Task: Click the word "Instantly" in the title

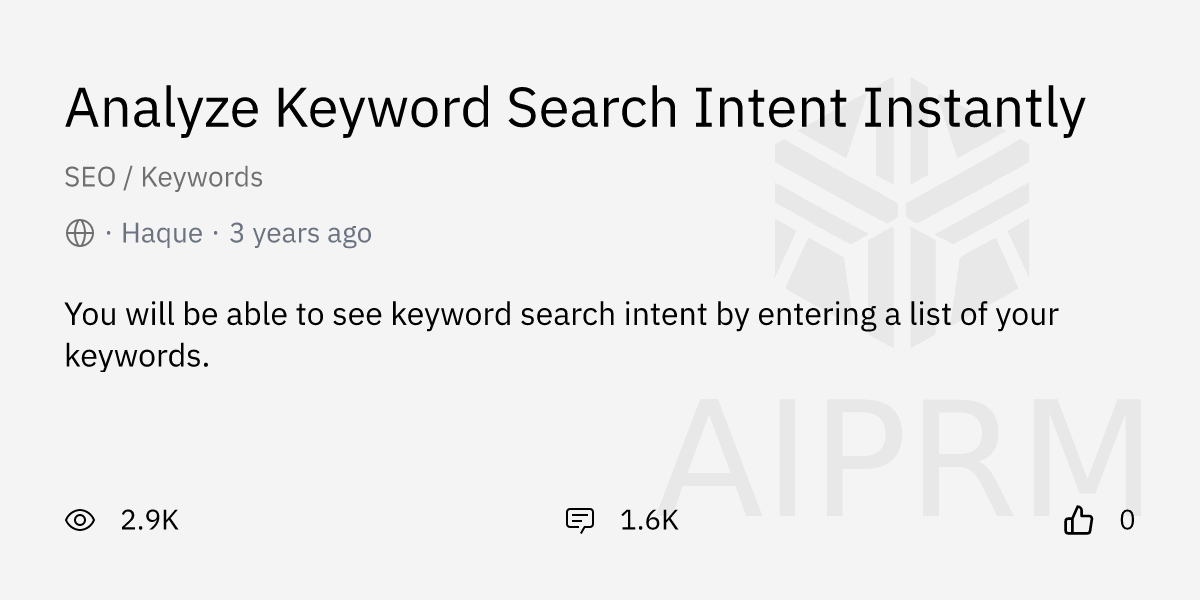Action: (x=973, y=108)
